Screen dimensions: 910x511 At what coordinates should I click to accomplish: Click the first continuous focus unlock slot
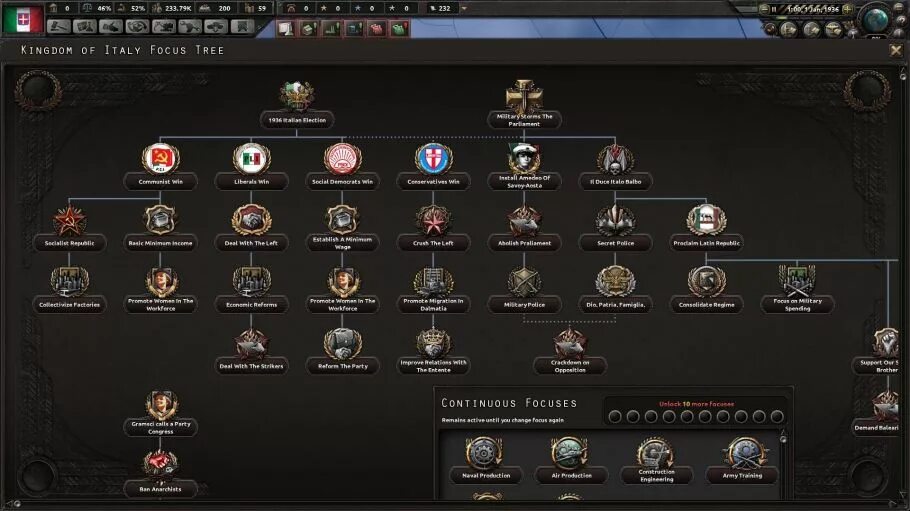[615, 416]
